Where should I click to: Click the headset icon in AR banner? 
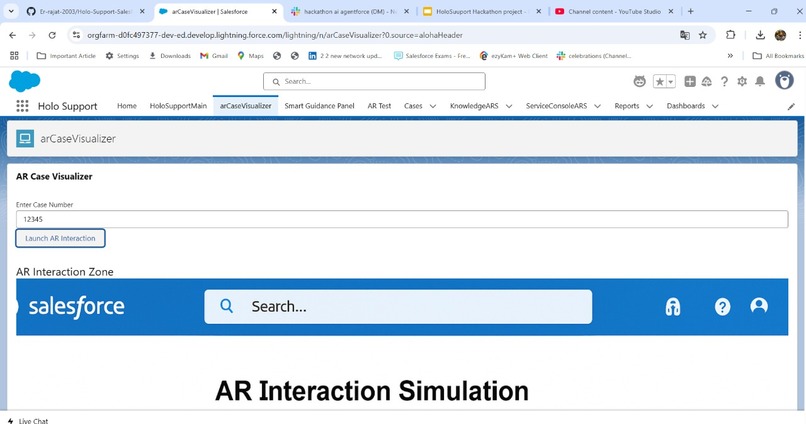tap(673, 307)
